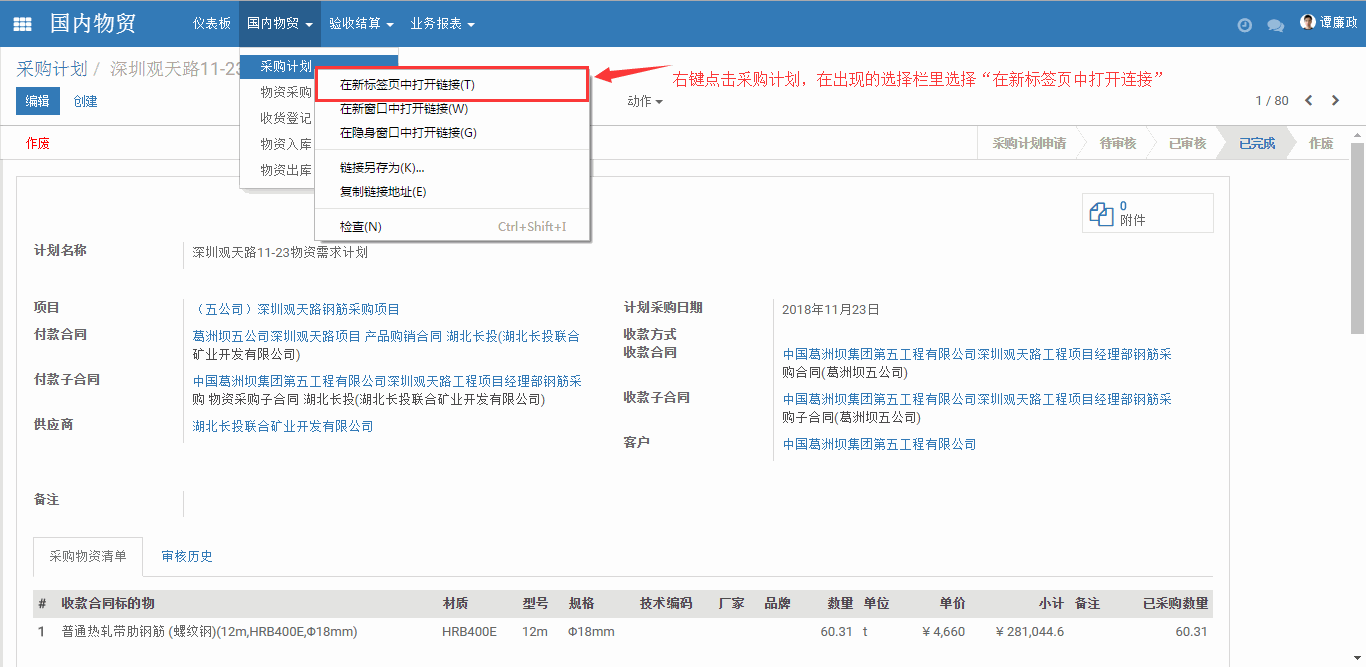The height and width of the screenshot is (667, 1366).
Task: Click user avatar for 谭廉政
Action: click(1307, 22)
